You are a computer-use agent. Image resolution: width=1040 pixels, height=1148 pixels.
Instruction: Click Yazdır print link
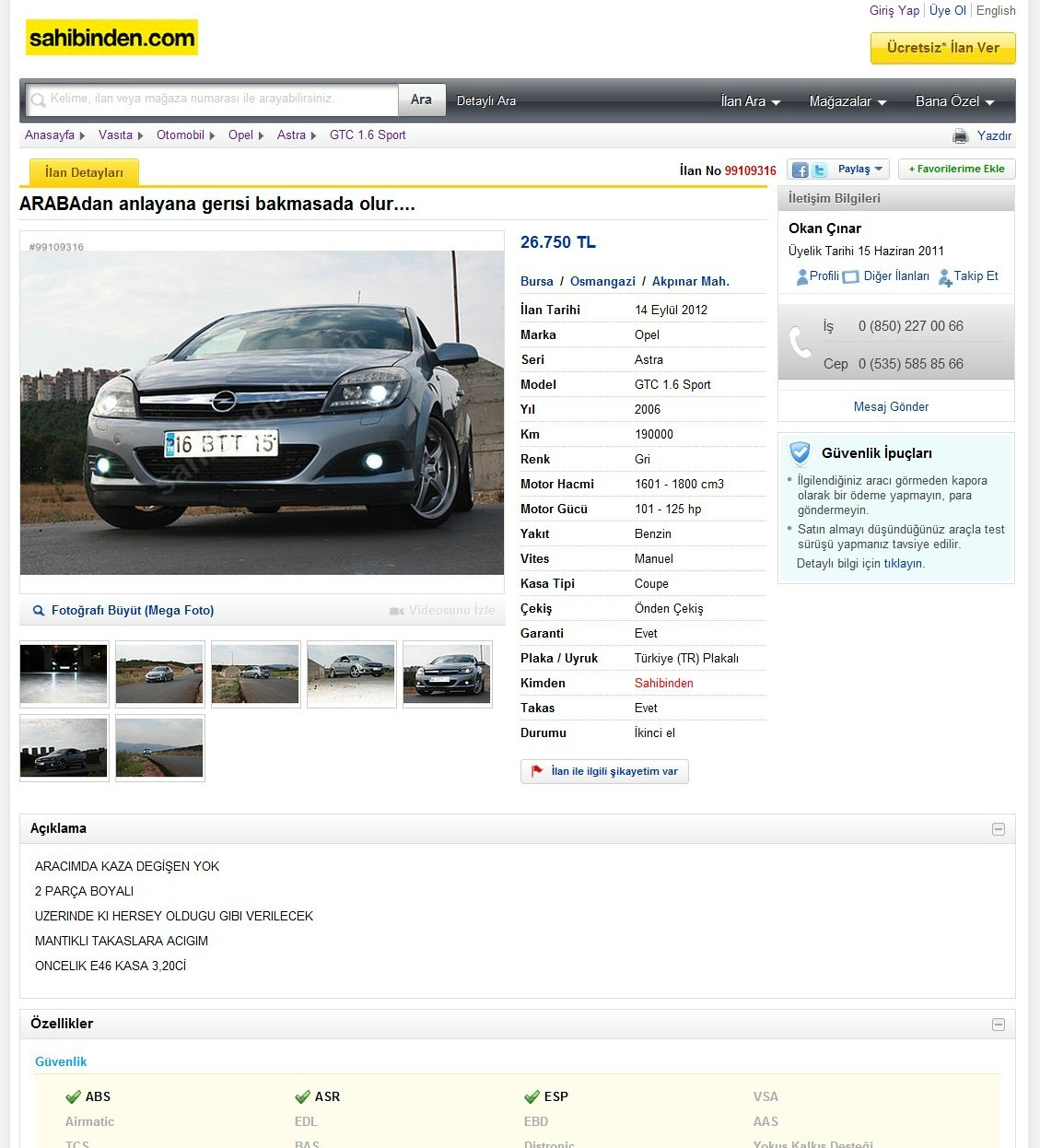coord(994,135)
